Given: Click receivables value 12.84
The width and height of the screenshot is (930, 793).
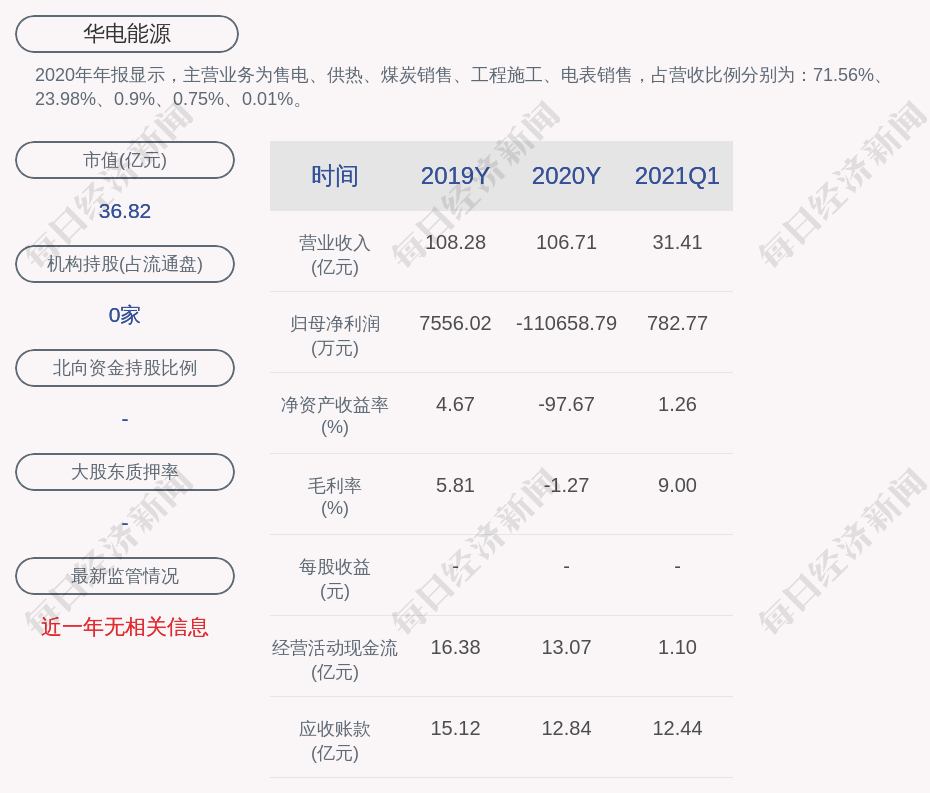Looking at the screenshot, I should [566, 728].
